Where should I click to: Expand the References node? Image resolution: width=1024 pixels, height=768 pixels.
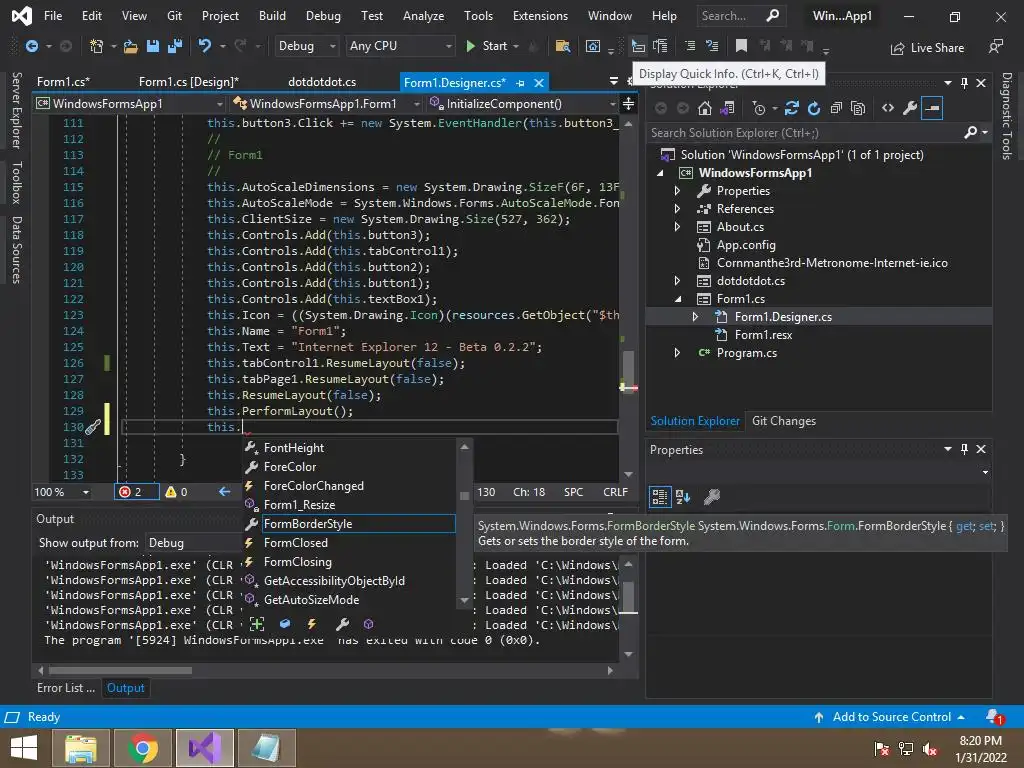pyautogui.click(x=677, y=209)
